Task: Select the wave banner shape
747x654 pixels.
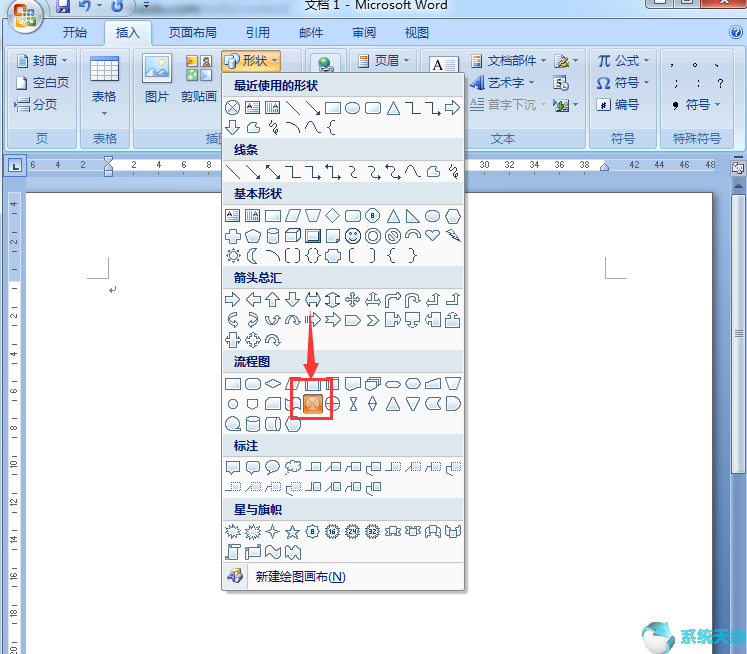Action: pos(273,552)
